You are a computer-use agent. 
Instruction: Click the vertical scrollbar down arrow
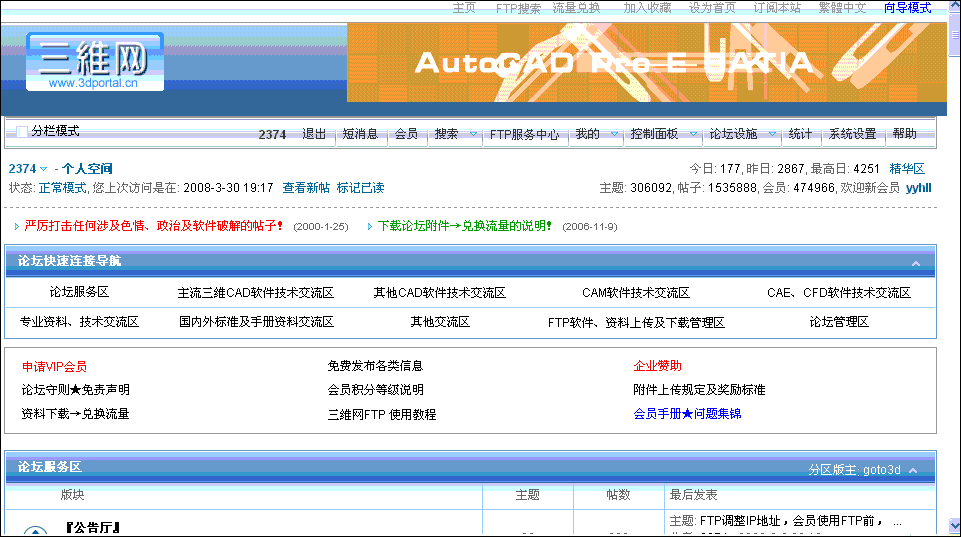[954, 526]
